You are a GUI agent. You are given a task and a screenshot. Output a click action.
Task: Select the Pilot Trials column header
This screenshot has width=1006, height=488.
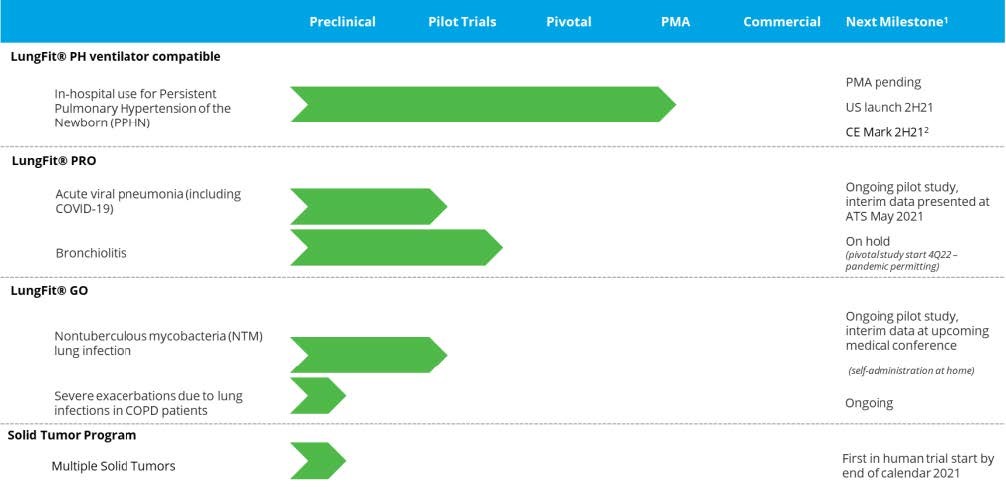pos(462,22)
